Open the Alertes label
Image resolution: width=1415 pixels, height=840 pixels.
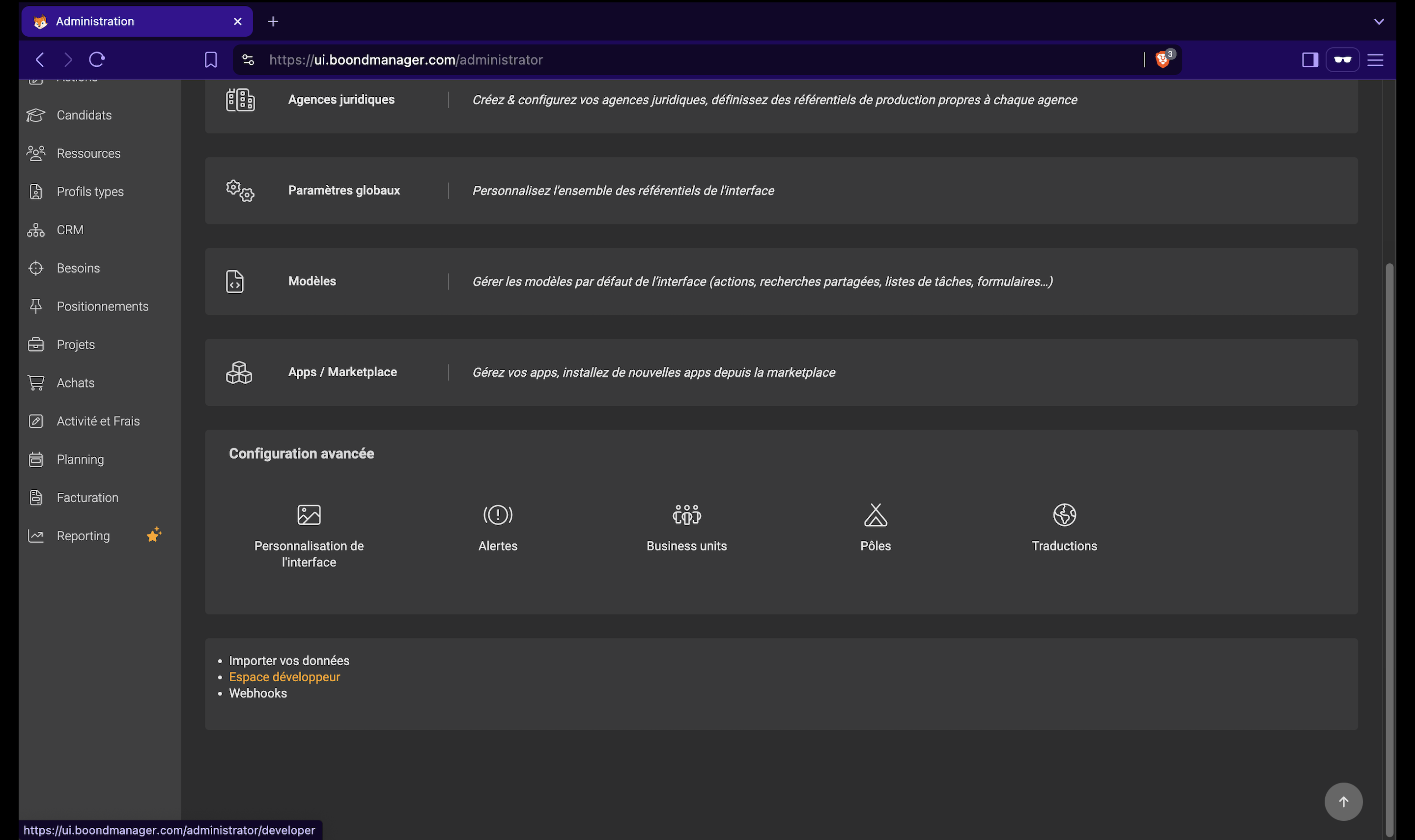click(498, 546)
